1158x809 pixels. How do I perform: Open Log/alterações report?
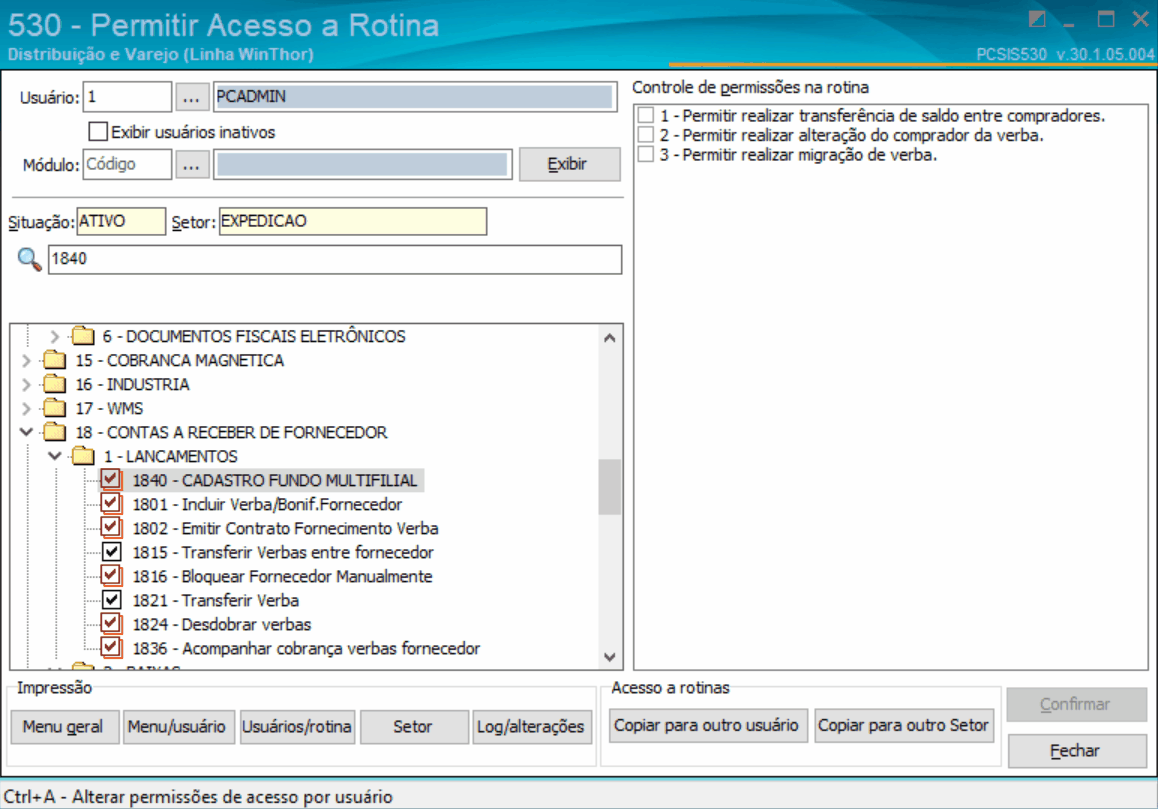(532, 727)
